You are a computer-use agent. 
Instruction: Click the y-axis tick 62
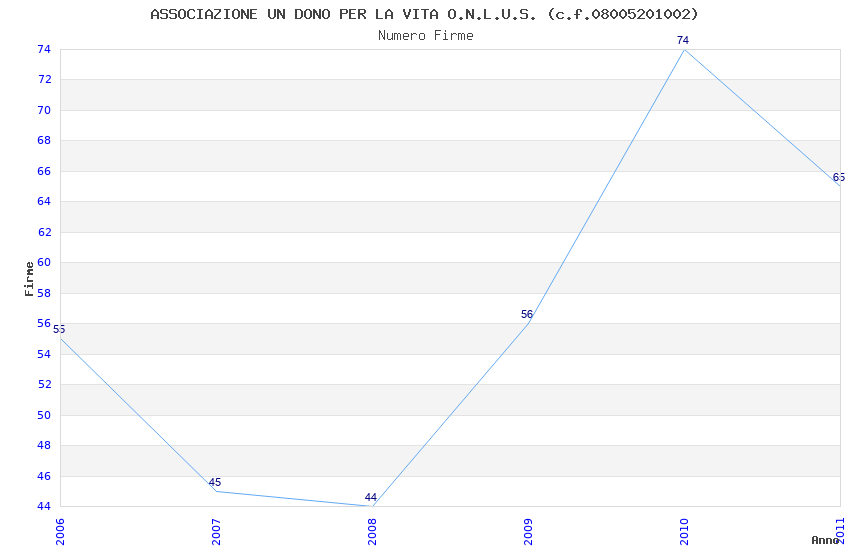pos(44,232)
